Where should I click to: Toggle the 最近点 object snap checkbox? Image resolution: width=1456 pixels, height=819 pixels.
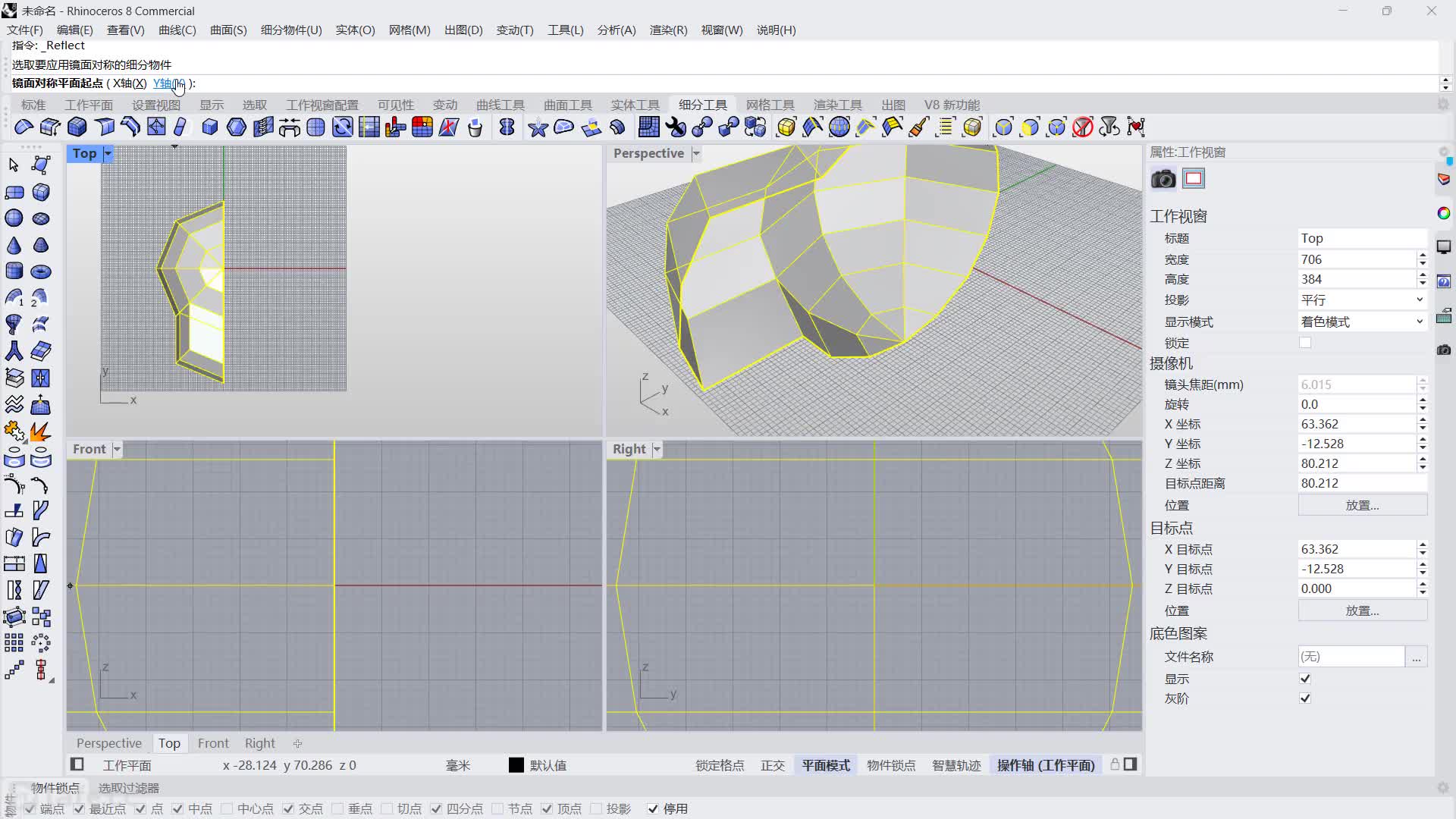(79, 809)
